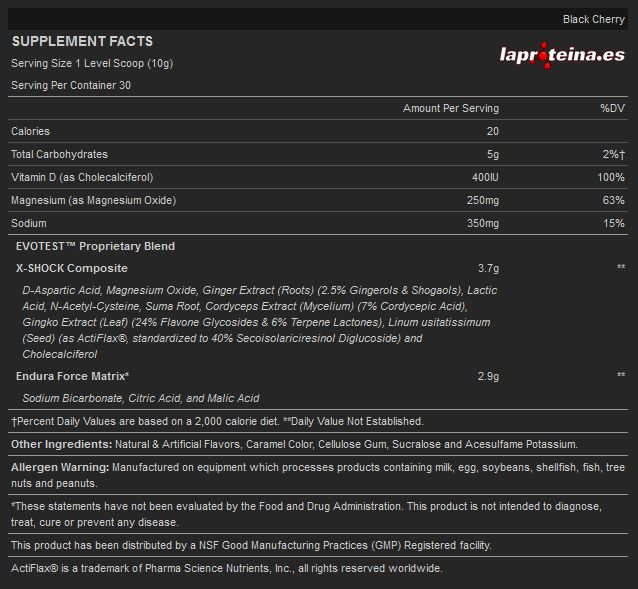Image resolution: width=638 pixels, height=589 pixels.
Task: Click the X-SHOCK italic ingredient list paragraph
Action: 260,322
